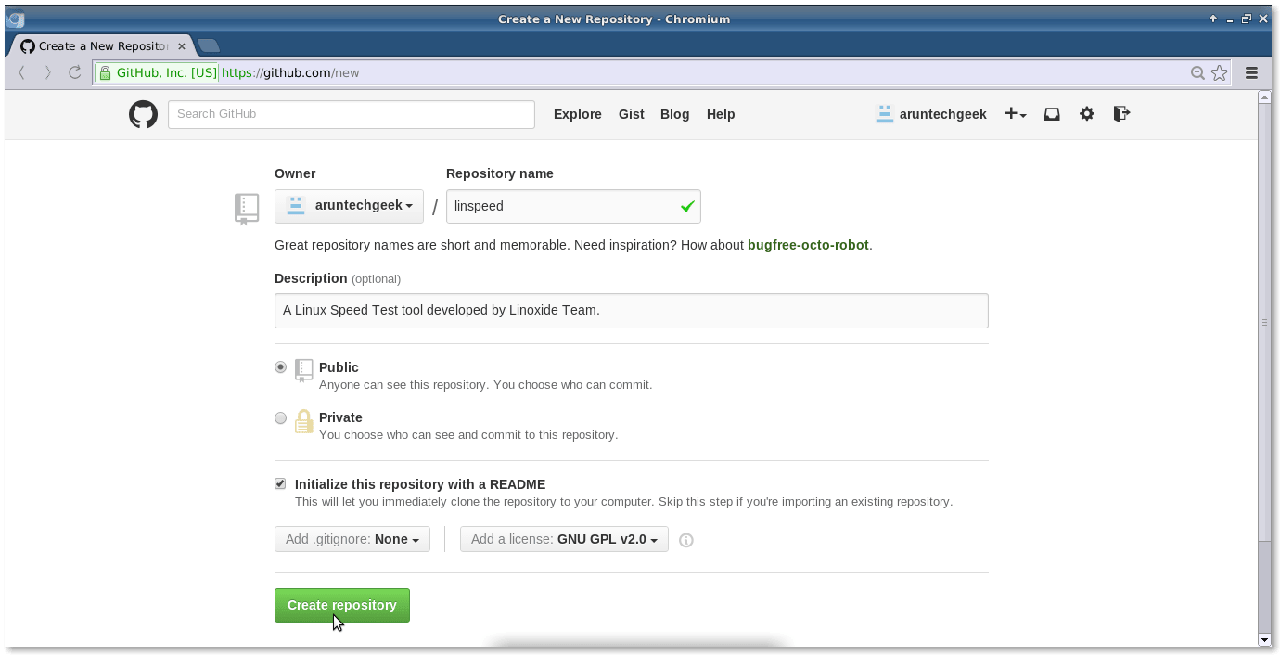
Task: Go to Explore in navigation bar
Action: (x=578, y=114)
